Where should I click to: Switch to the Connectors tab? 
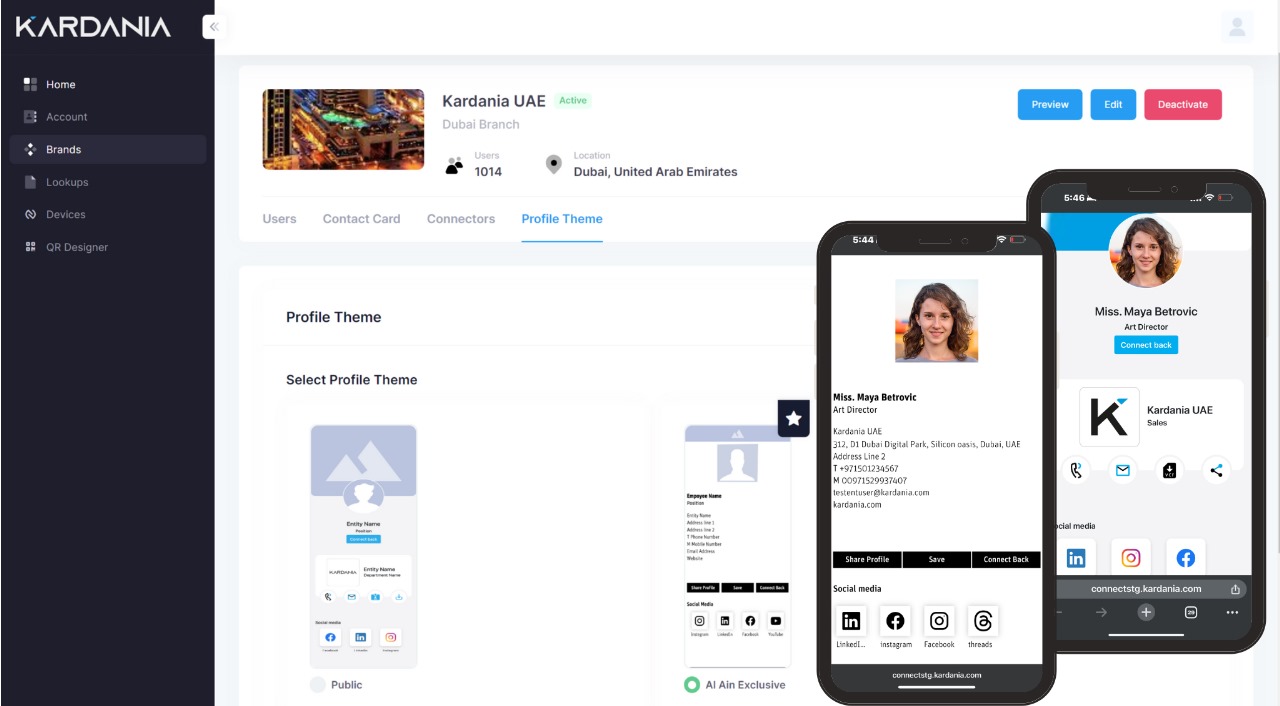[461, 219]
